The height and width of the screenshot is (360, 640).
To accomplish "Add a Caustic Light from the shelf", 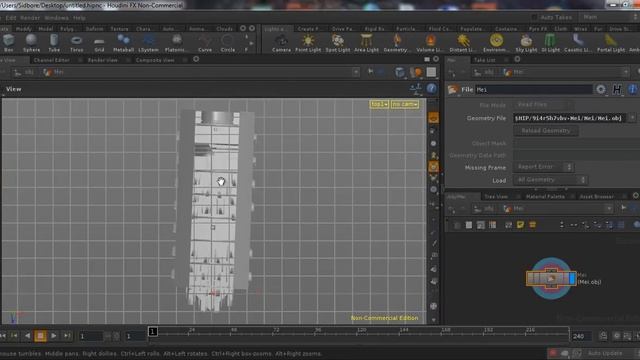I will (578, 43).
